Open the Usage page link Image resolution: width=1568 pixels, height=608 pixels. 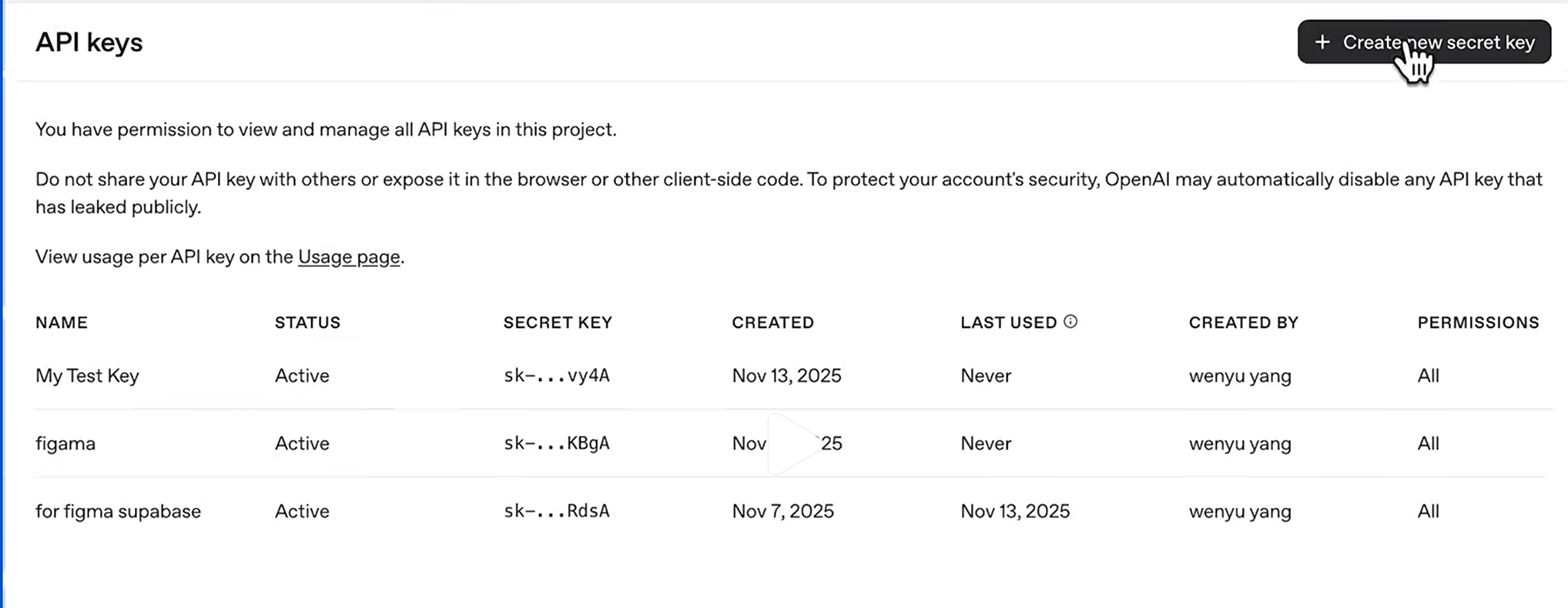[x=349, y=257]
